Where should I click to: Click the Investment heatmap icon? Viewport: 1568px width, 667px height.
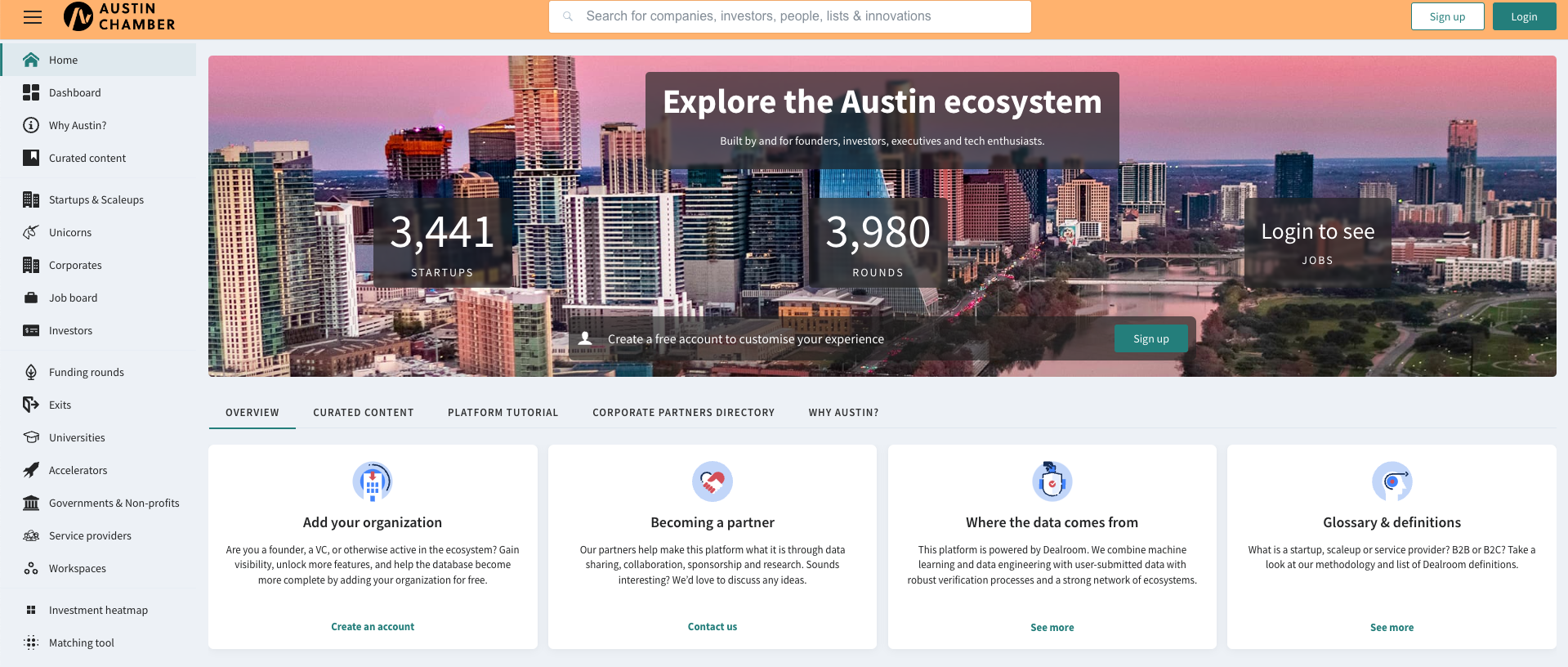click(x=31, y=610)
